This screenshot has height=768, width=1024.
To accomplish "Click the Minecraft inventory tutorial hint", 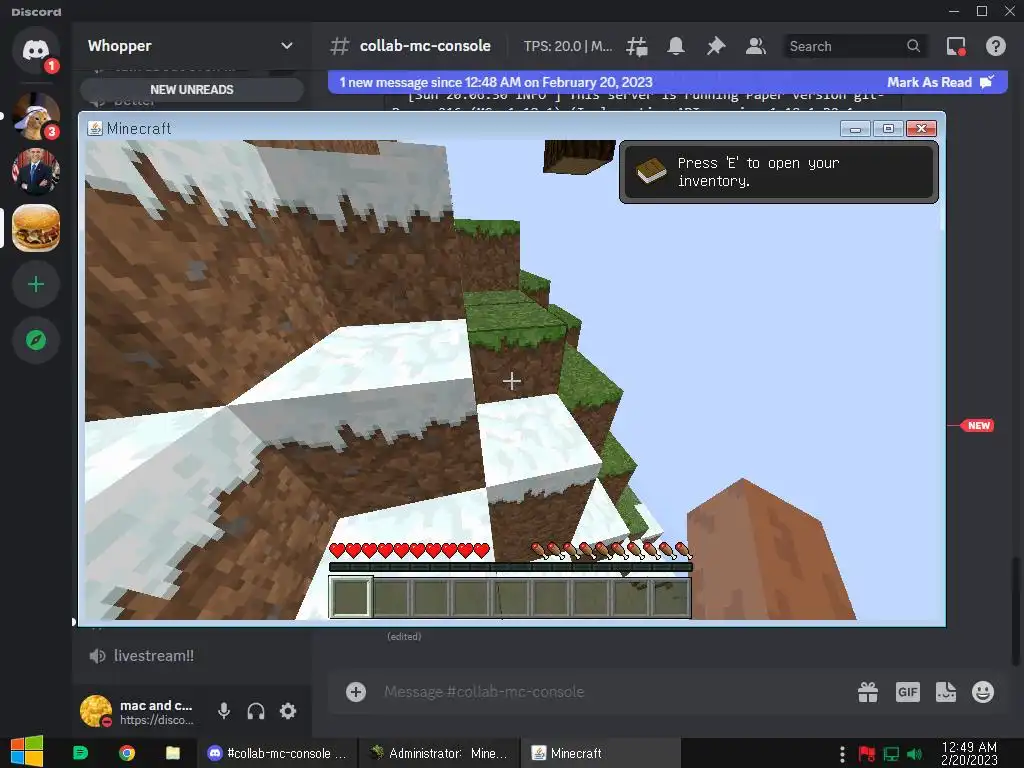I will click(x=778, y=172).
